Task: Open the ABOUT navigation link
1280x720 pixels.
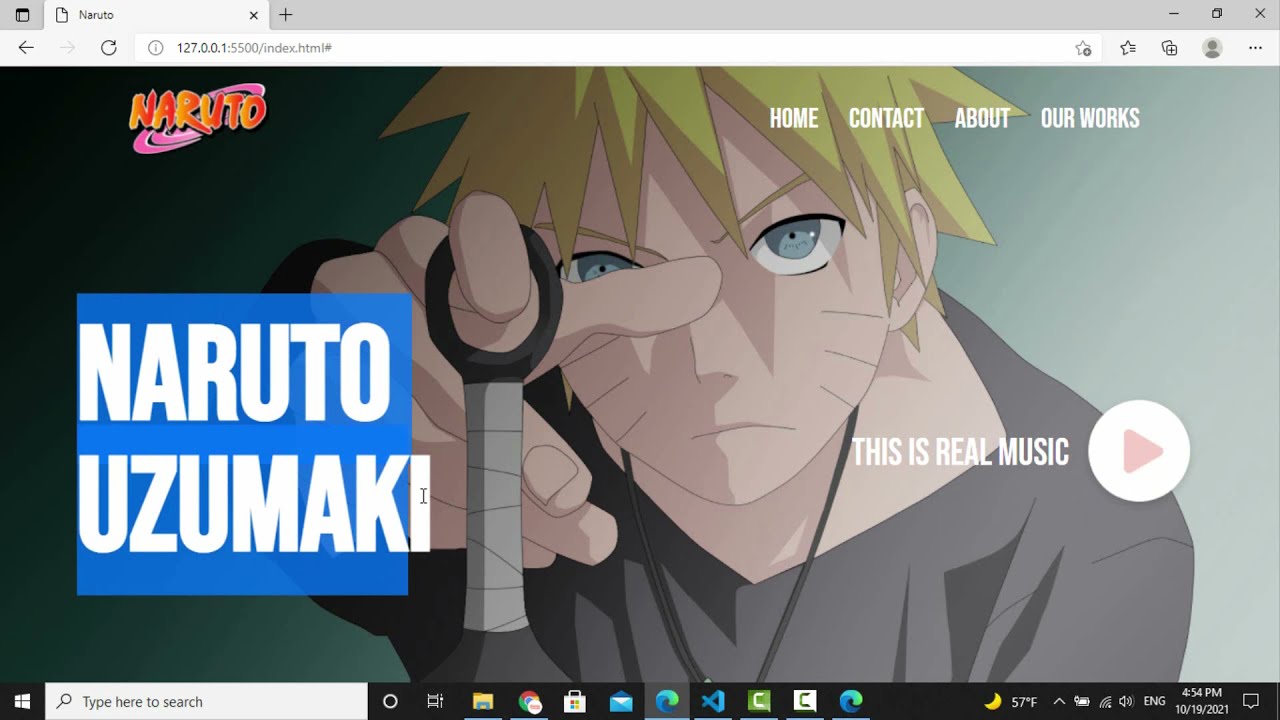Action: click(982, 119)
